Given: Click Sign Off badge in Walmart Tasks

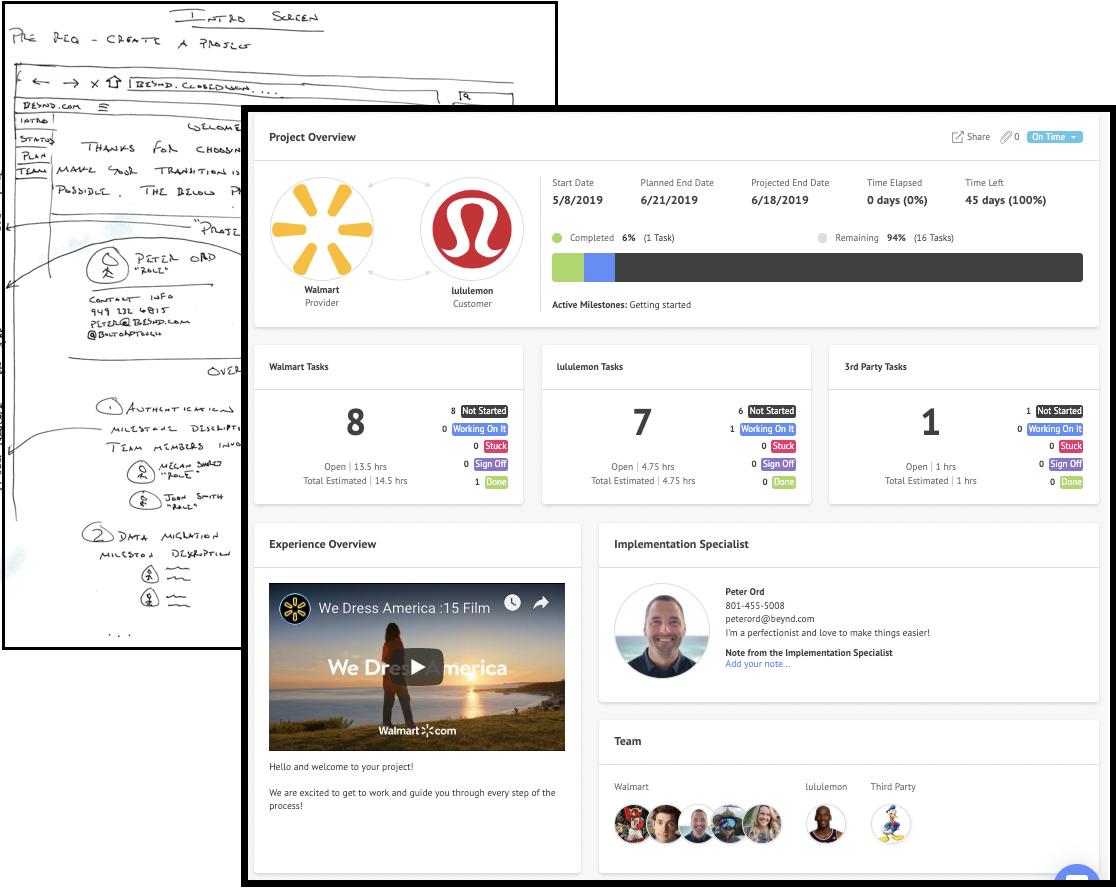Looking at the screenshot, I should tap(490, 464).
